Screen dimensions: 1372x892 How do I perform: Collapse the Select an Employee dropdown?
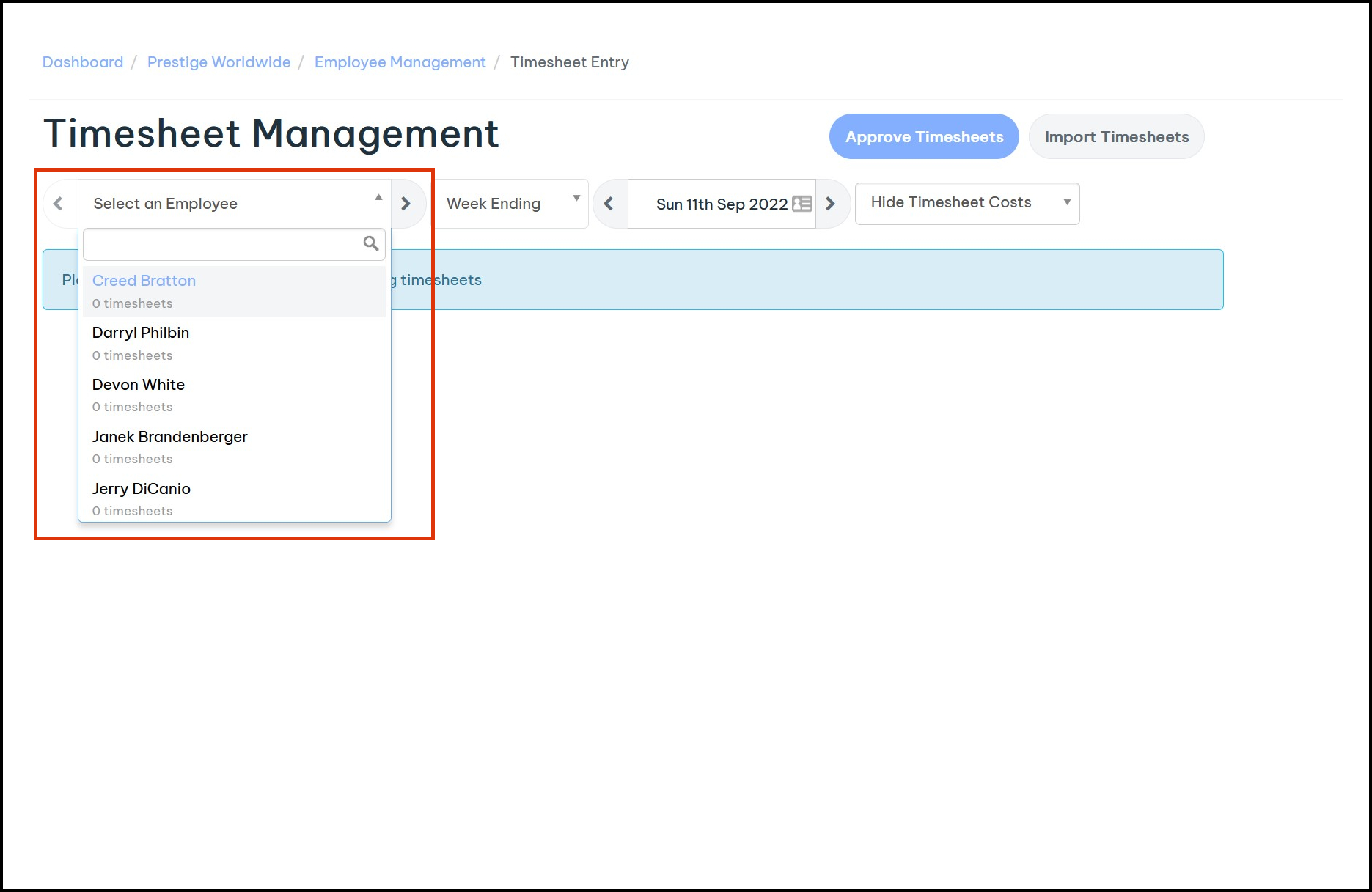[378, 198]
